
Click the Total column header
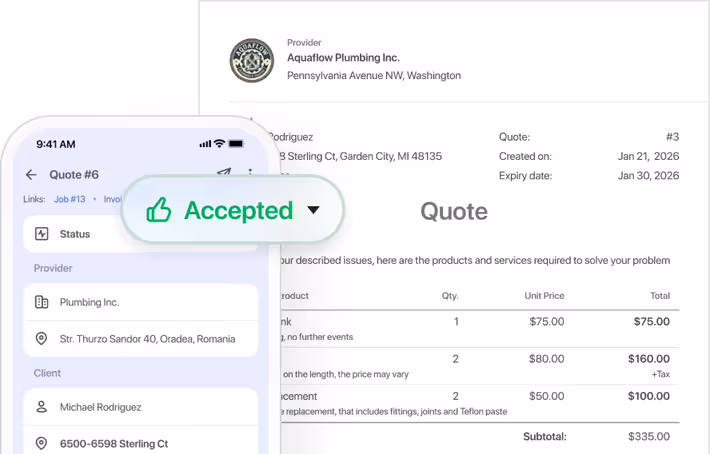(660, 296)
